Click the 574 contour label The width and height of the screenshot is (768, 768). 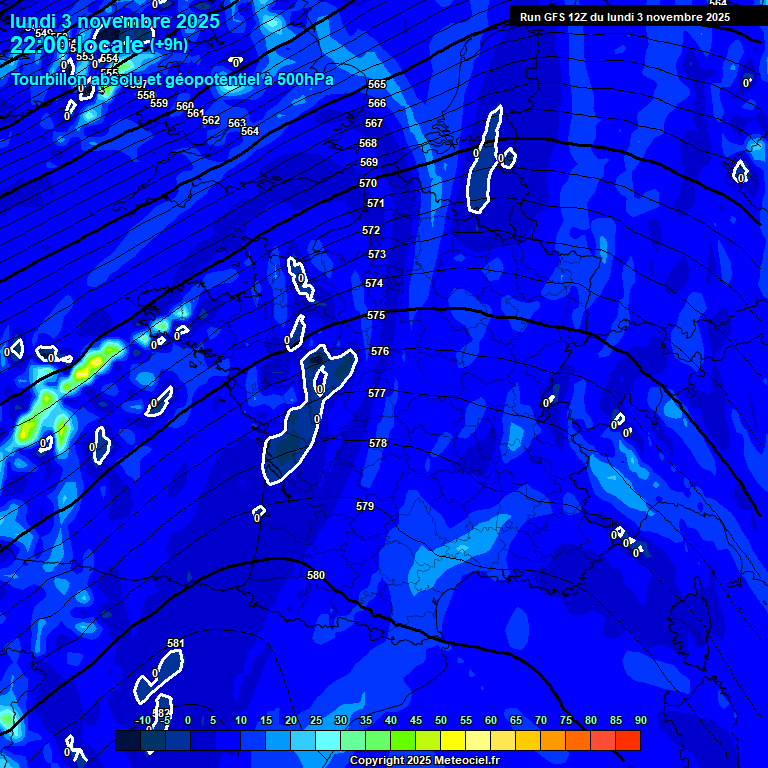[374, 283]
